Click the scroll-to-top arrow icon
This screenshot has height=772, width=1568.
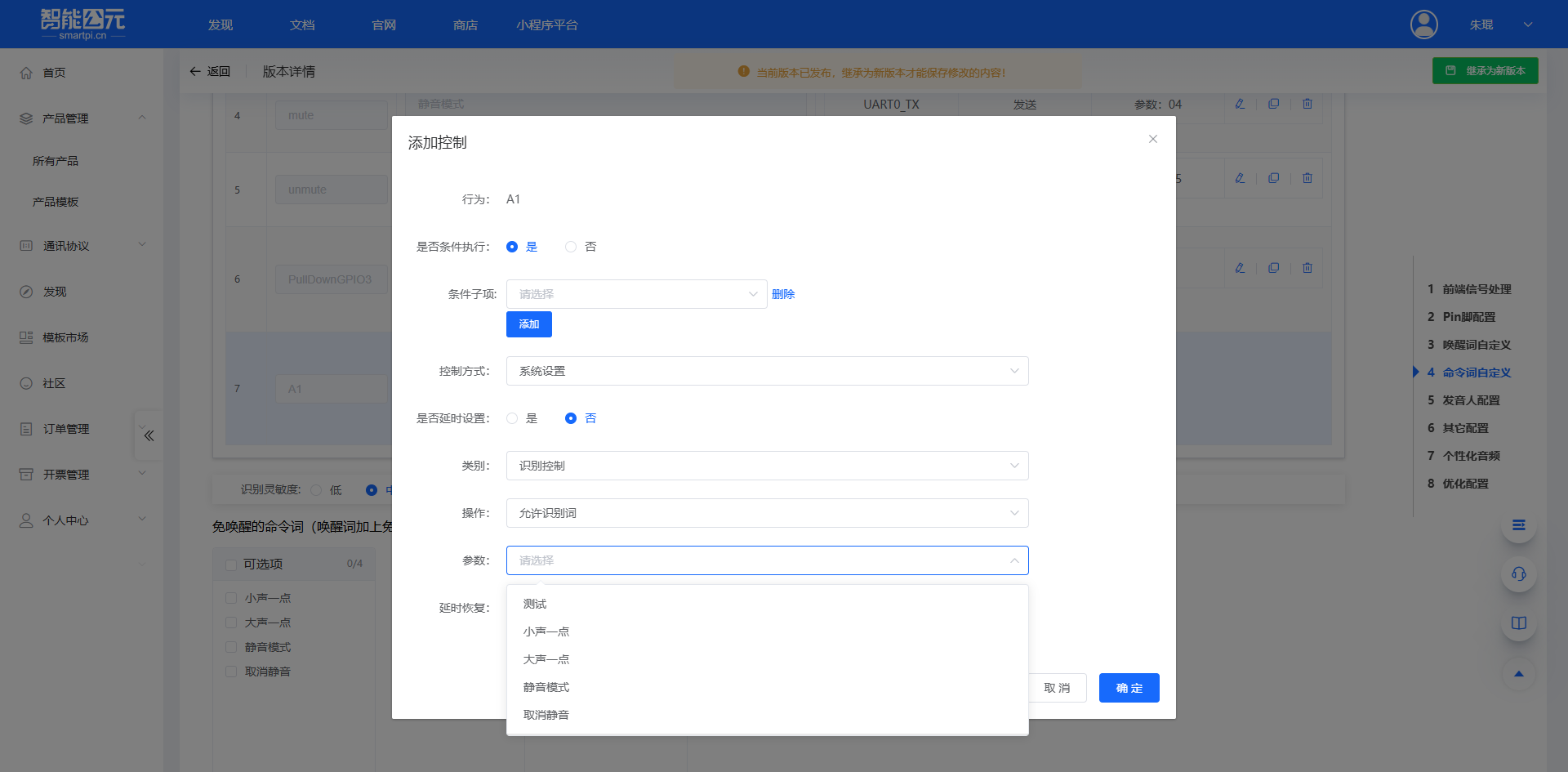[1518, 674]
